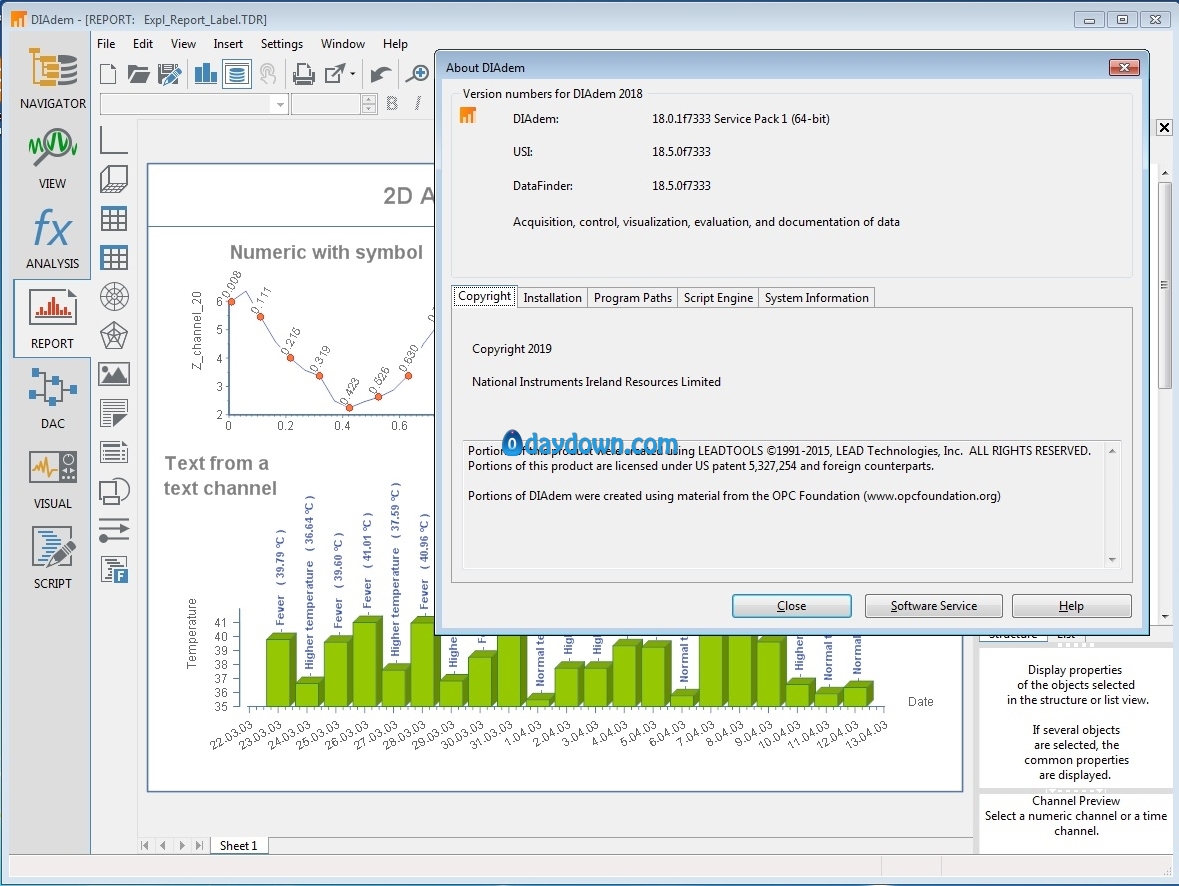Close the About DIAdem dialog with X
This screenshot has width=1179, height=886.
1124,68
